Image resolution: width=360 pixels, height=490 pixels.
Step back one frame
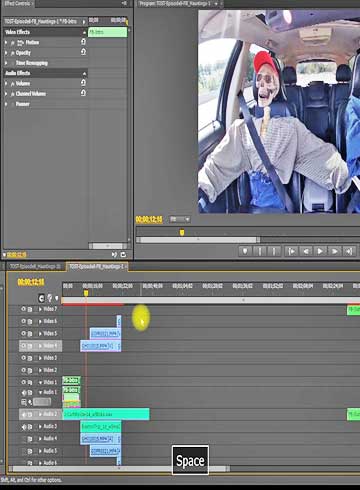coord(306,251)
